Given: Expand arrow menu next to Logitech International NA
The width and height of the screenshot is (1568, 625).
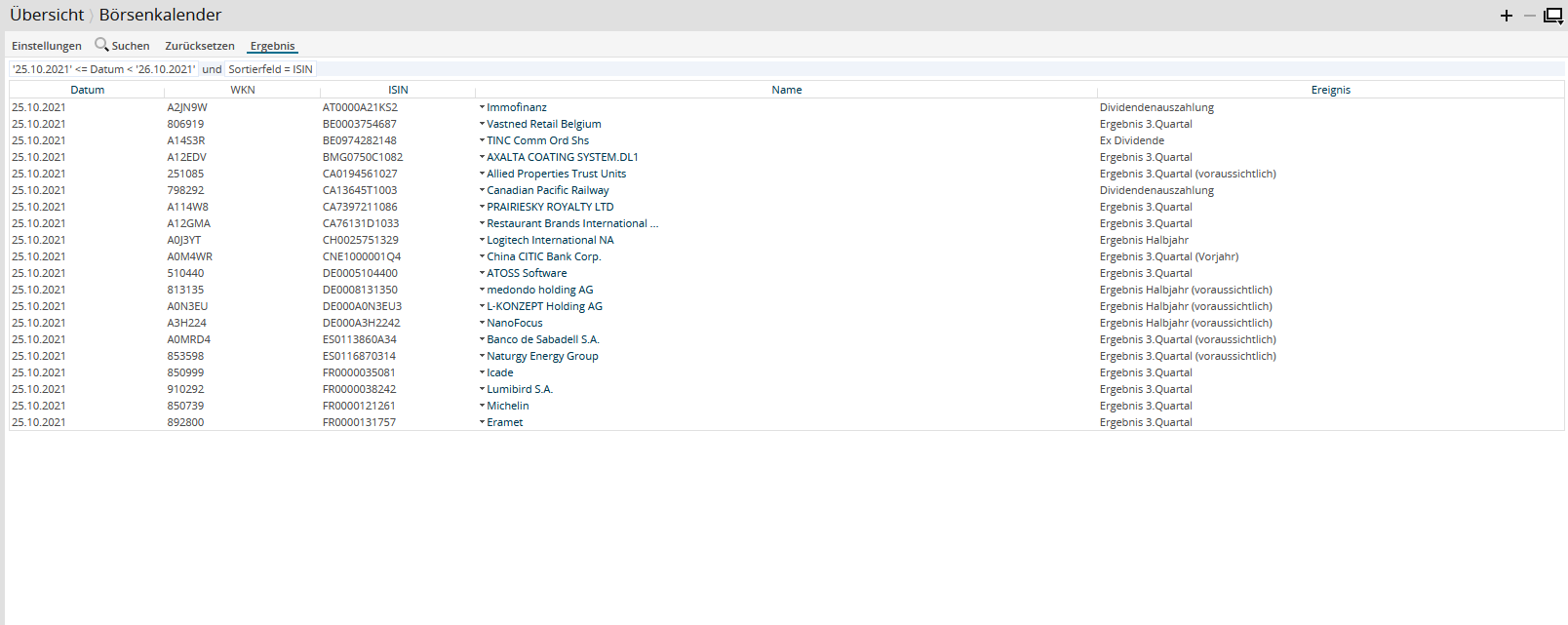Looking at the screenshot, I should (x=482, y=240).
